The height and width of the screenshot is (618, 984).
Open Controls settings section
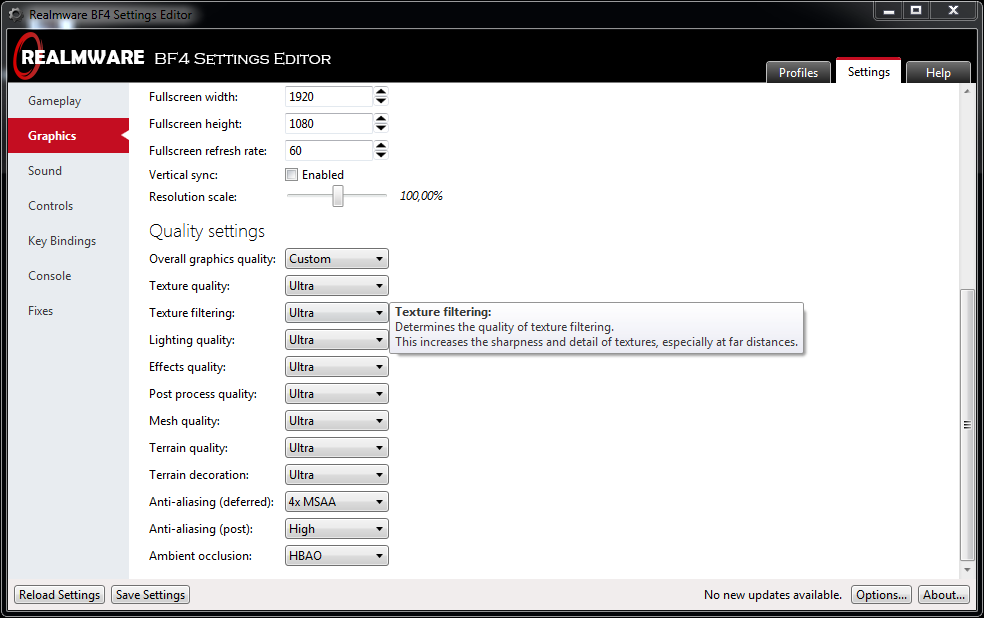pyautogui.click(x=68, y=206)
